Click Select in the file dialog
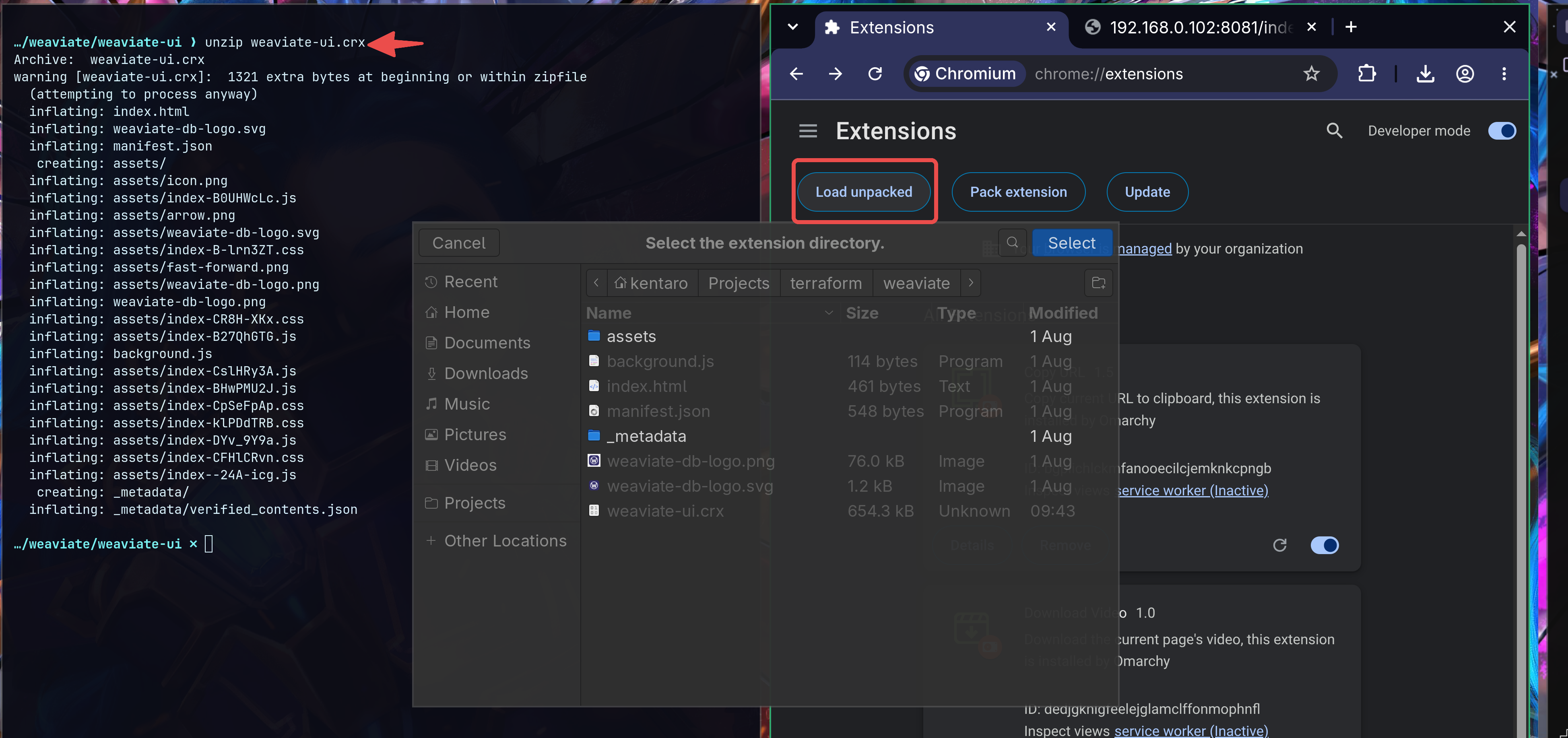1568x738 pixels. (x=1071, y=243)
